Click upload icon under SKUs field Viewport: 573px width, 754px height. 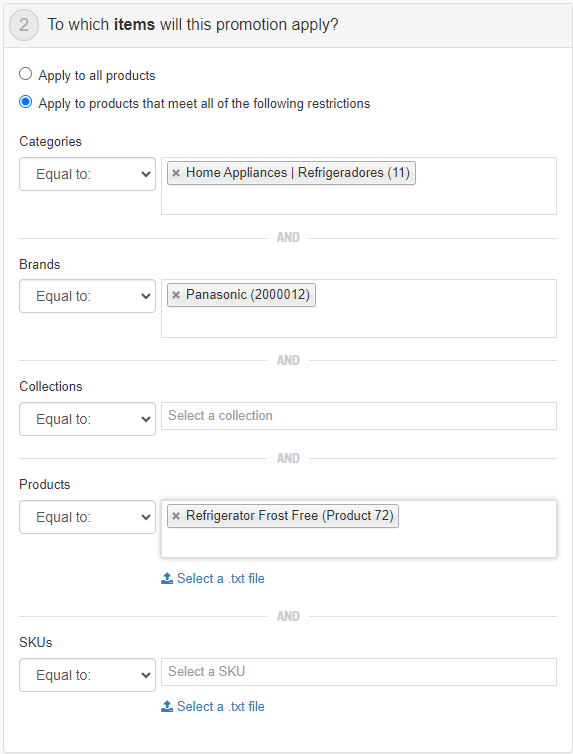point(167,706)
